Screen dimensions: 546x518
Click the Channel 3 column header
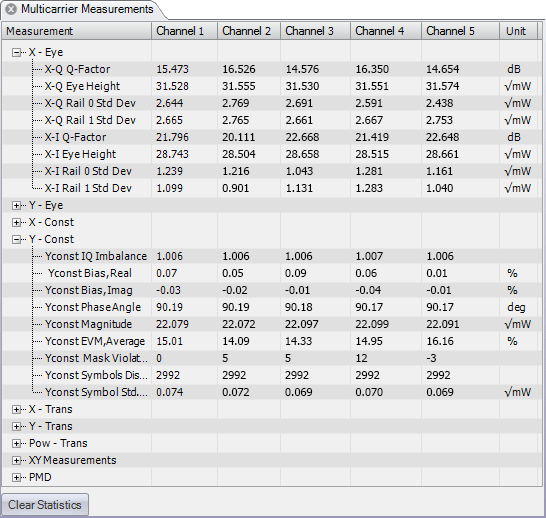coord(315,31)
